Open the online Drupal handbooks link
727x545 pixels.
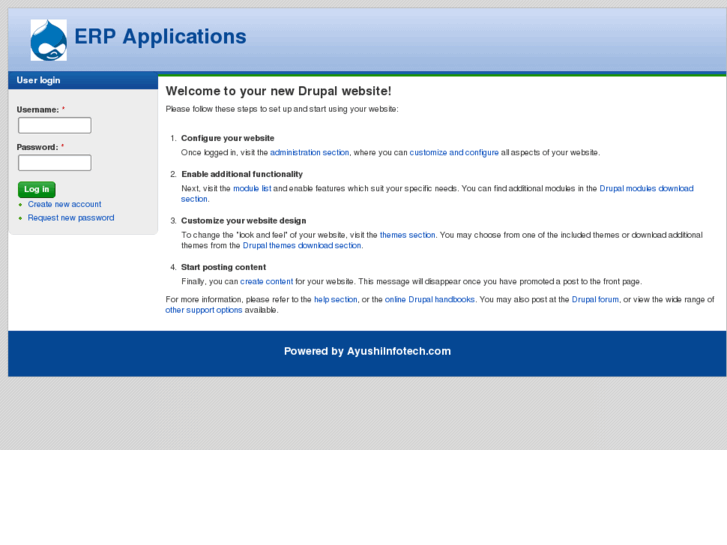click(430, 300)
